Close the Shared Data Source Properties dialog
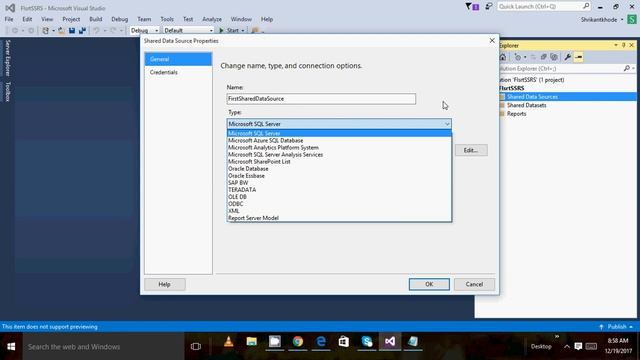Screen dimensions: 640x360 [492, 40]
